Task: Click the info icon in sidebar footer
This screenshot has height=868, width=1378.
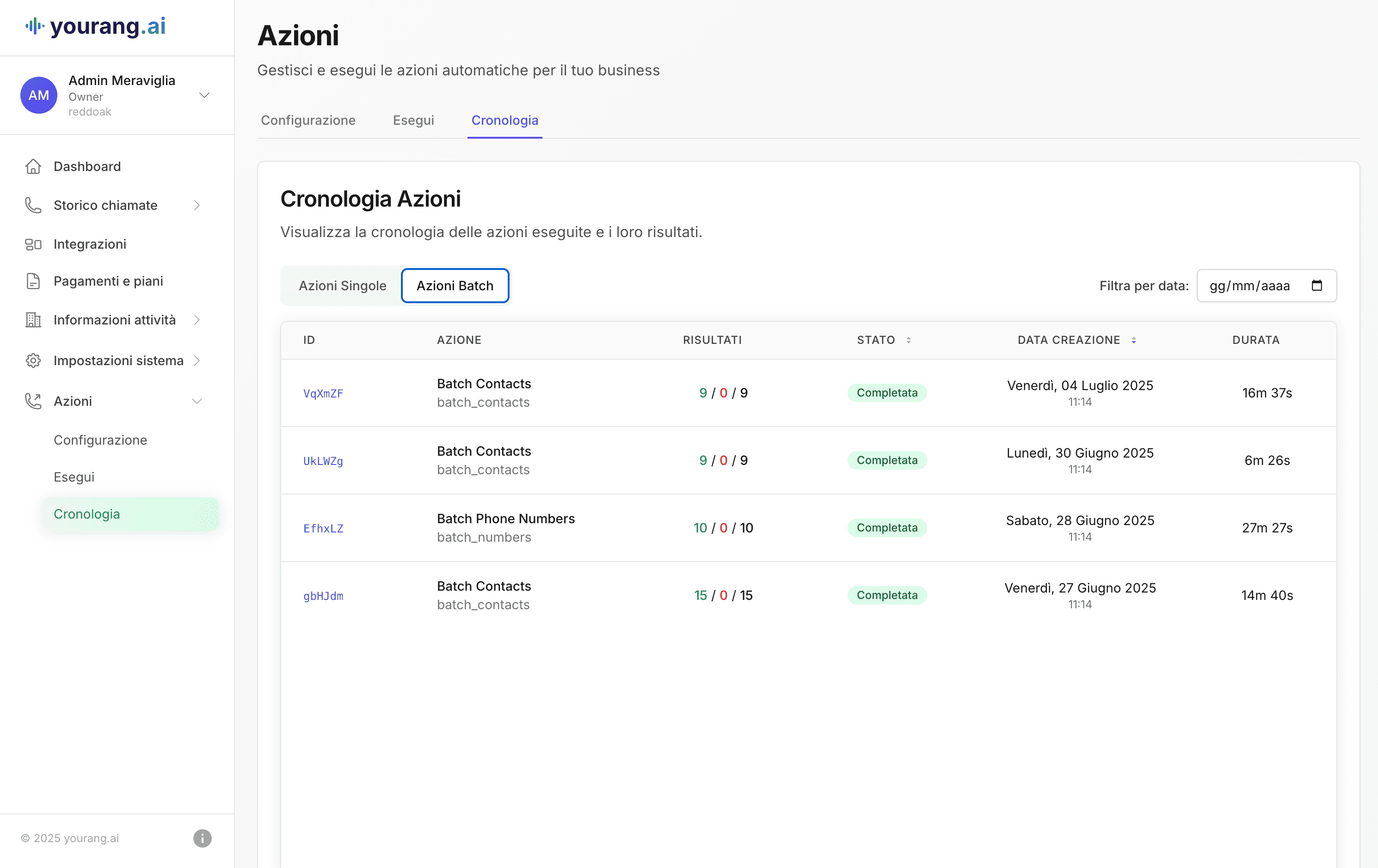Action: pyautogui.click(x=202, y=837)
